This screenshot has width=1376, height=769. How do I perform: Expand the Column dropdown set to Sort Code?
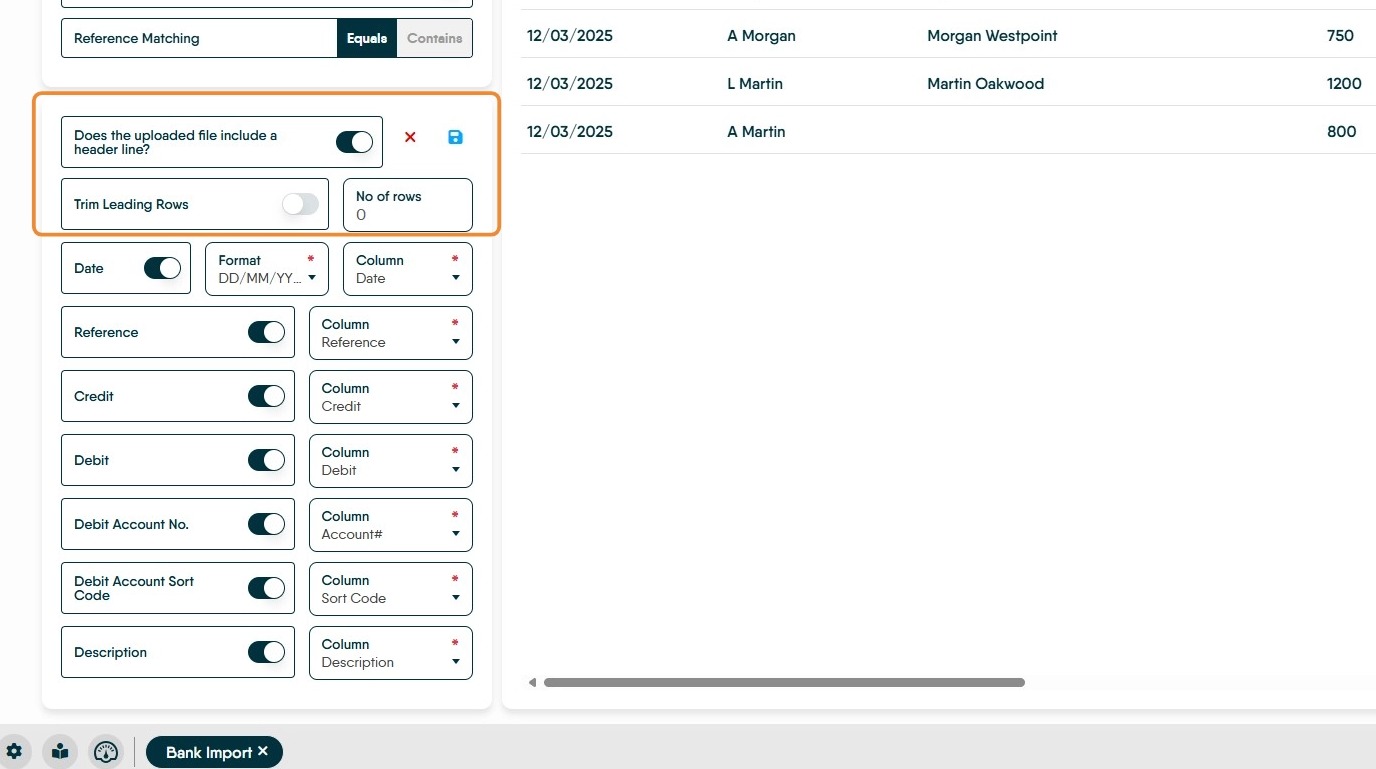coord(391,589)
